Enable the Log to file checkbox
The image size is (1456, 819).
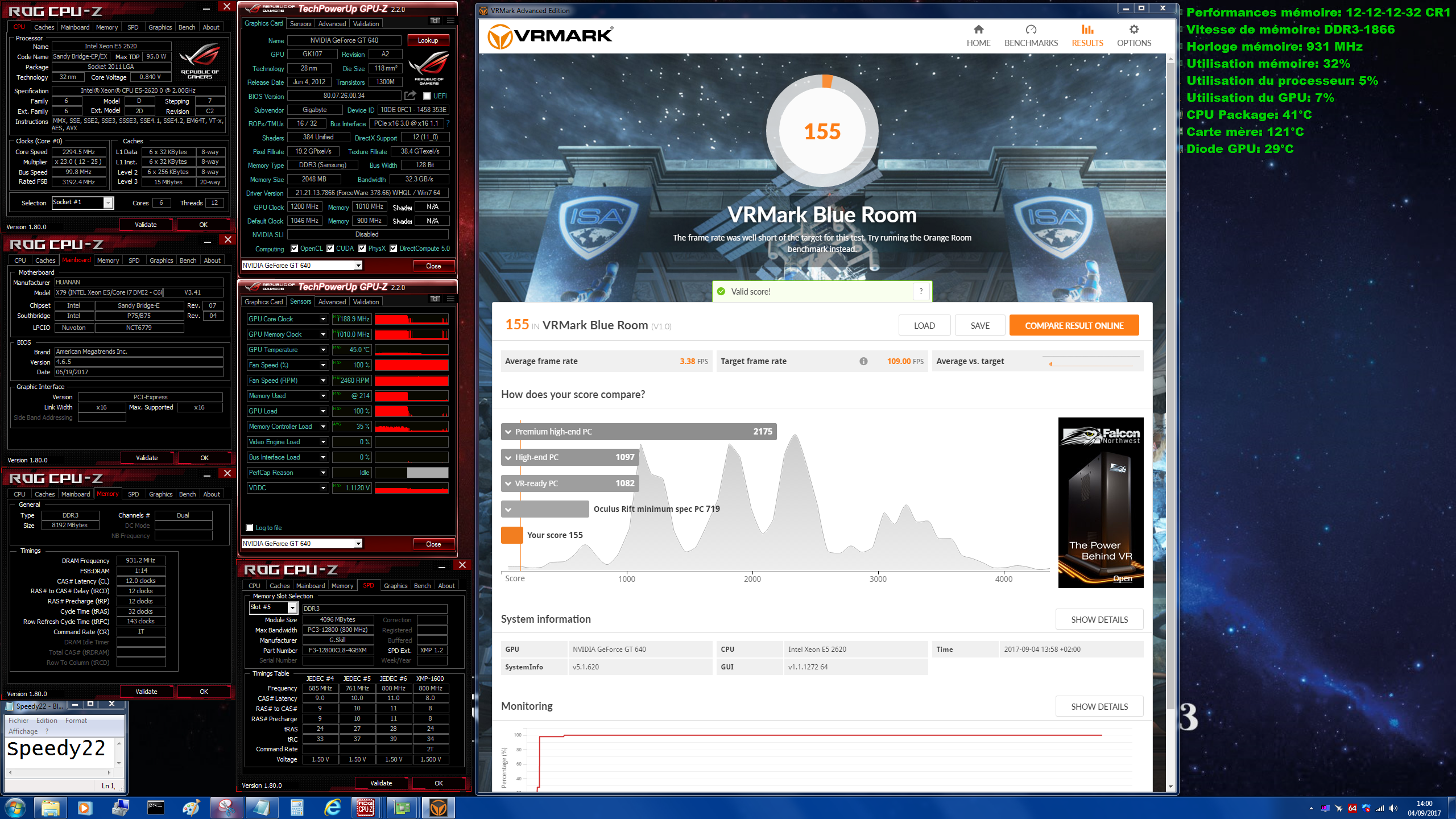[249, 527]
